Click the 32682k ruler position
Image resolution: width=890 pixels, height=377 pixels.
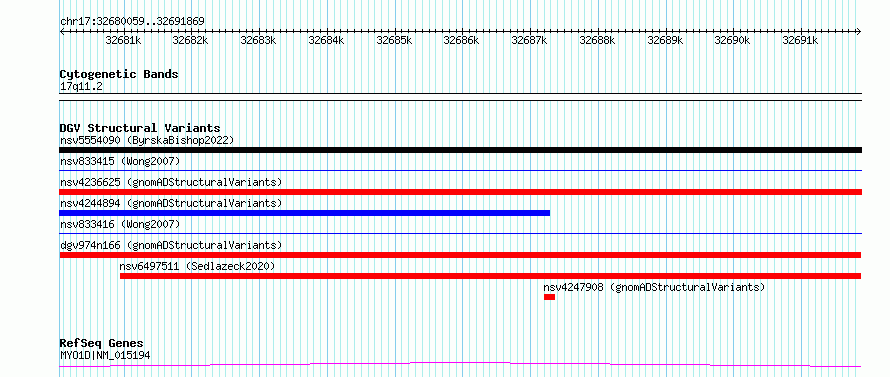coord(190,40)
